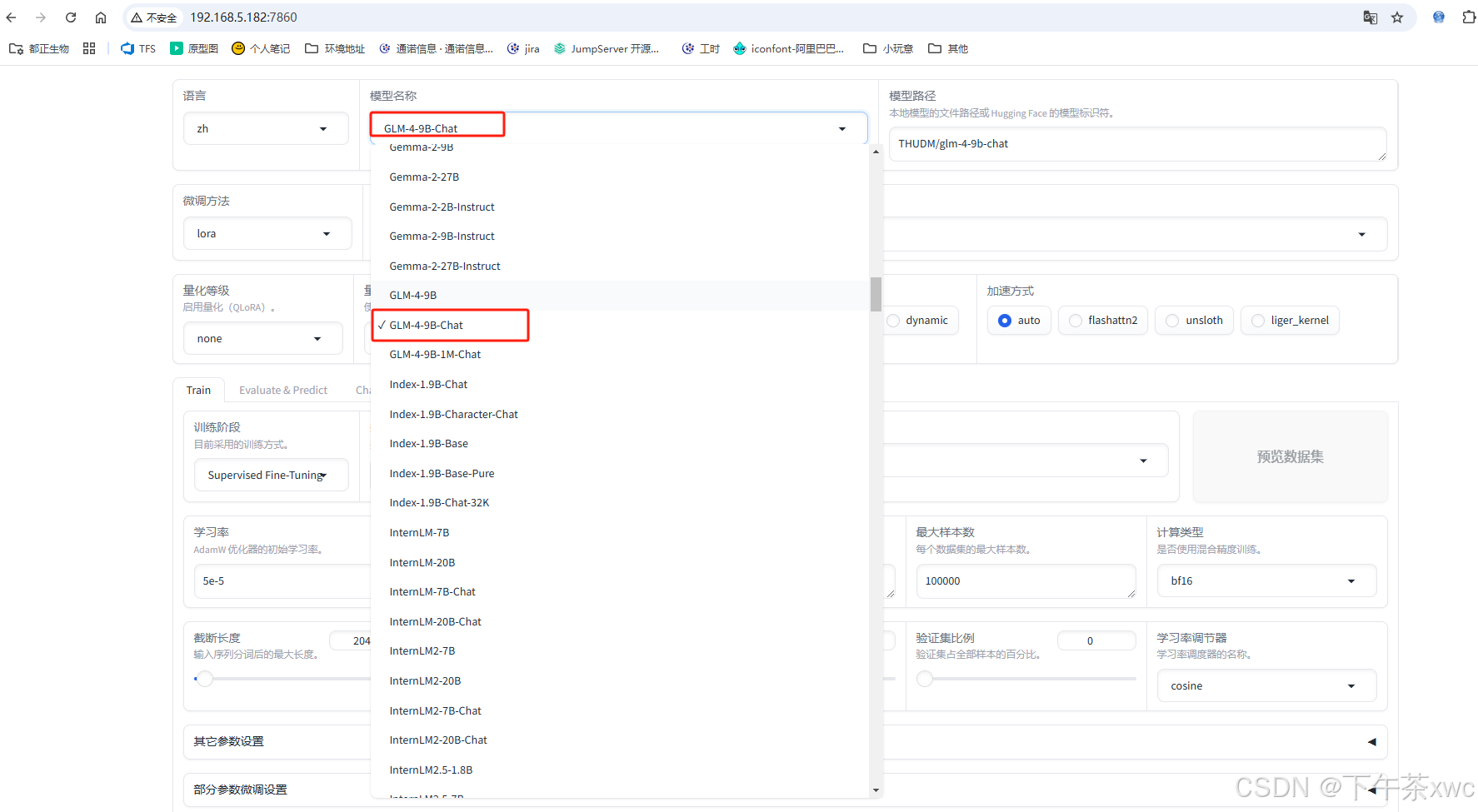Open the browser extensions puzzle icon
The image size is (1478, 812).
tap(1470, 17)
